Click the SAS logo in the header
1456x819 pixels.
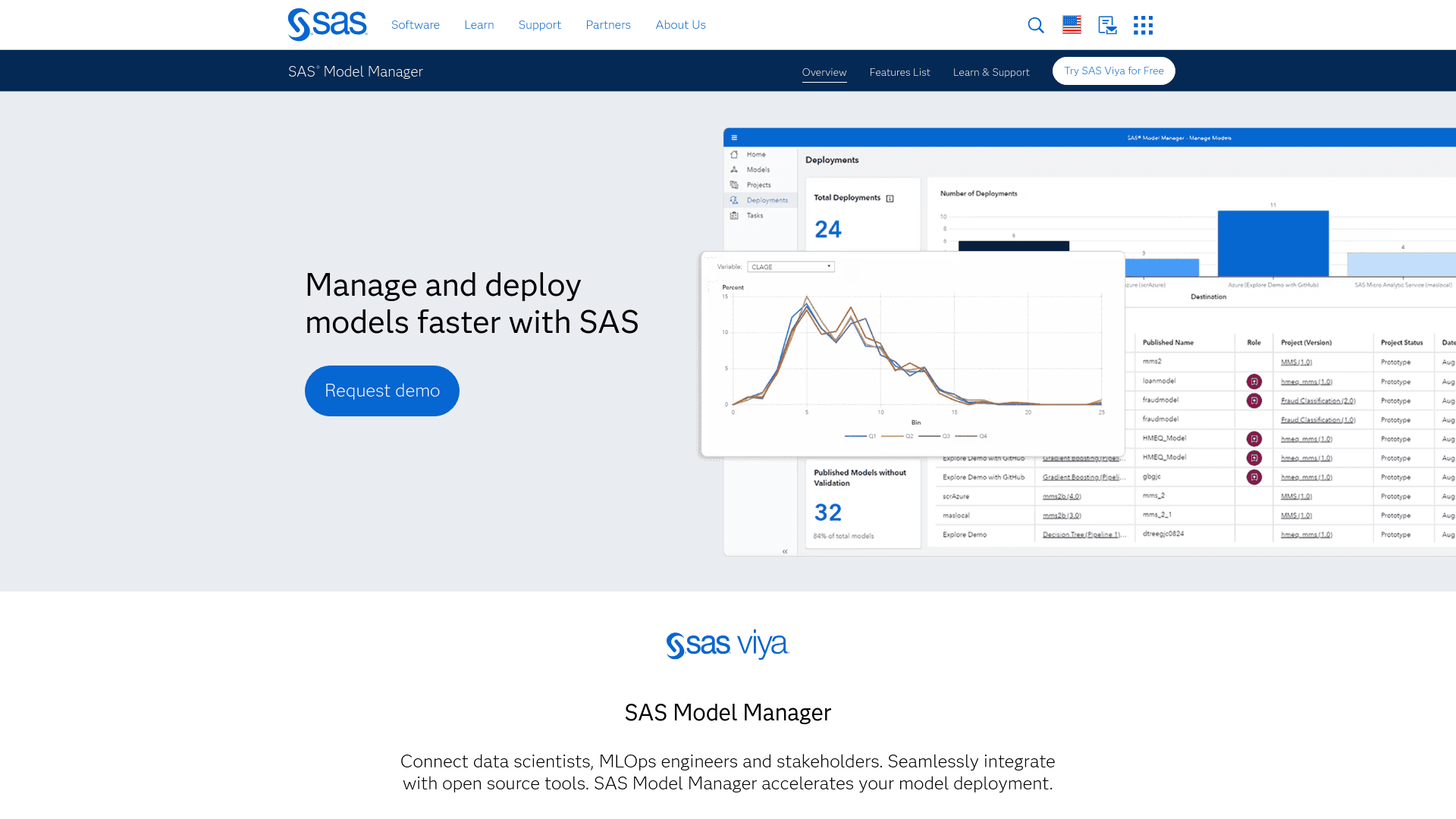click(327, 24)
